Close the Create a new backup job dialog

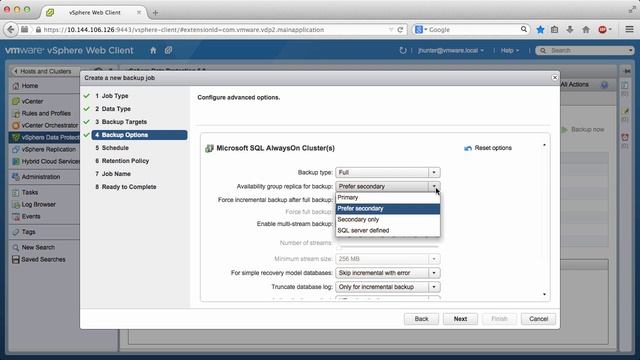[x=555, y=78]
